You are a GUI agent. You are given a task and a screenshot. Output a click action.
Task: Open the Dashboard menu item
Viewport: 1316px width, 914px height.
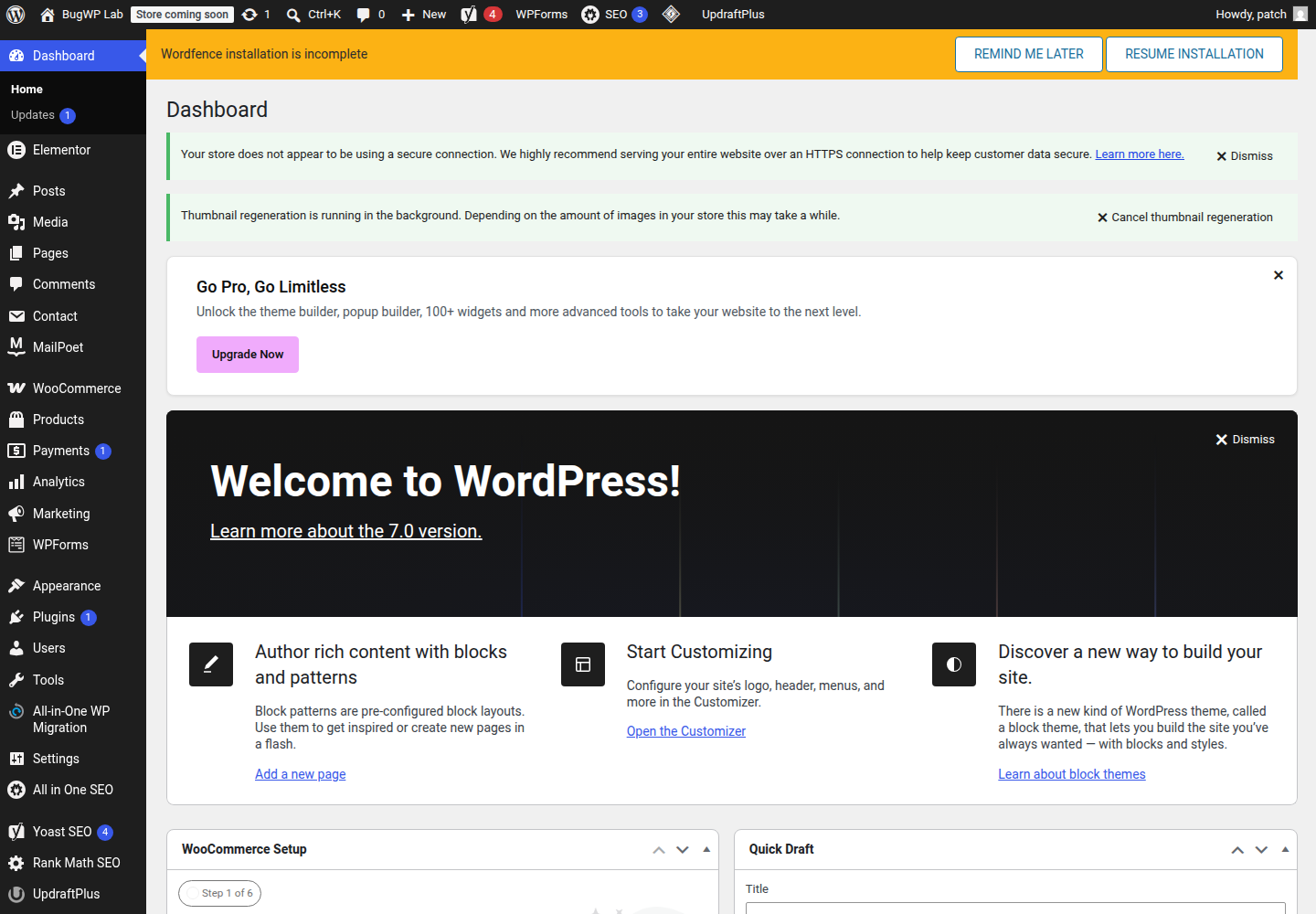[73, 56]
